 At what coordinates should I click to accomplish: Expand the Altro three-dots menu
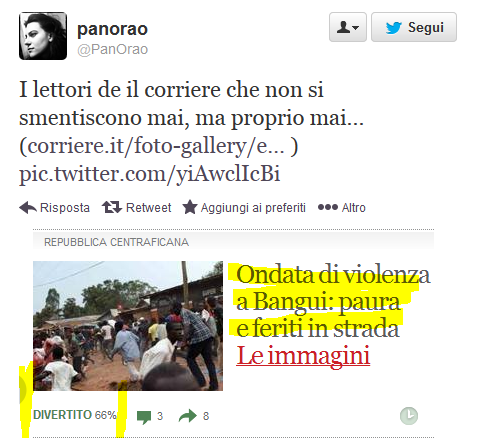328,207
